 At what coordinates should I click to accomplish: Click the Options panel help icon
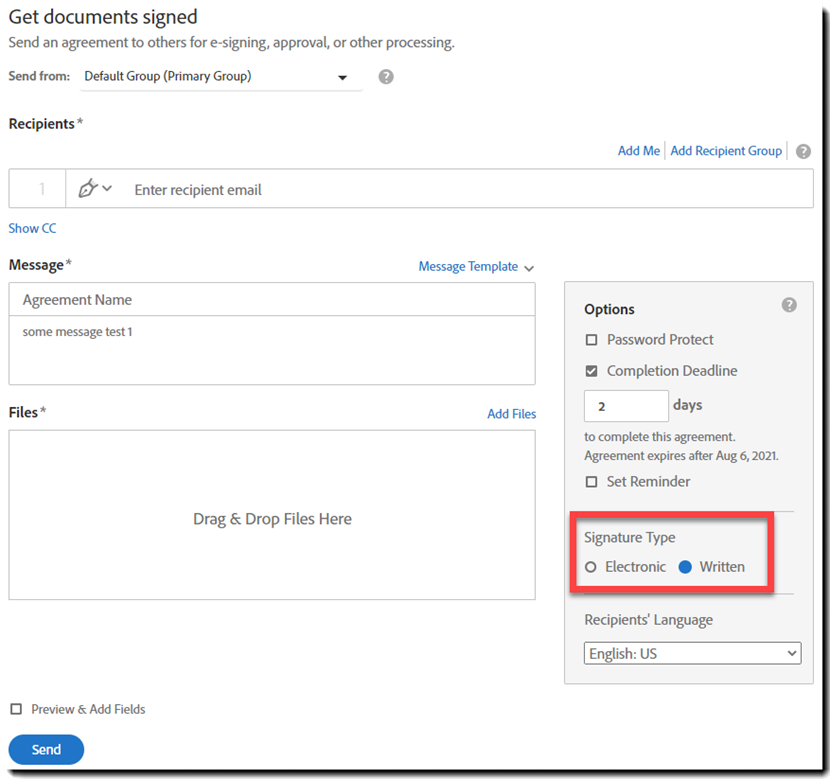(789, 305)
